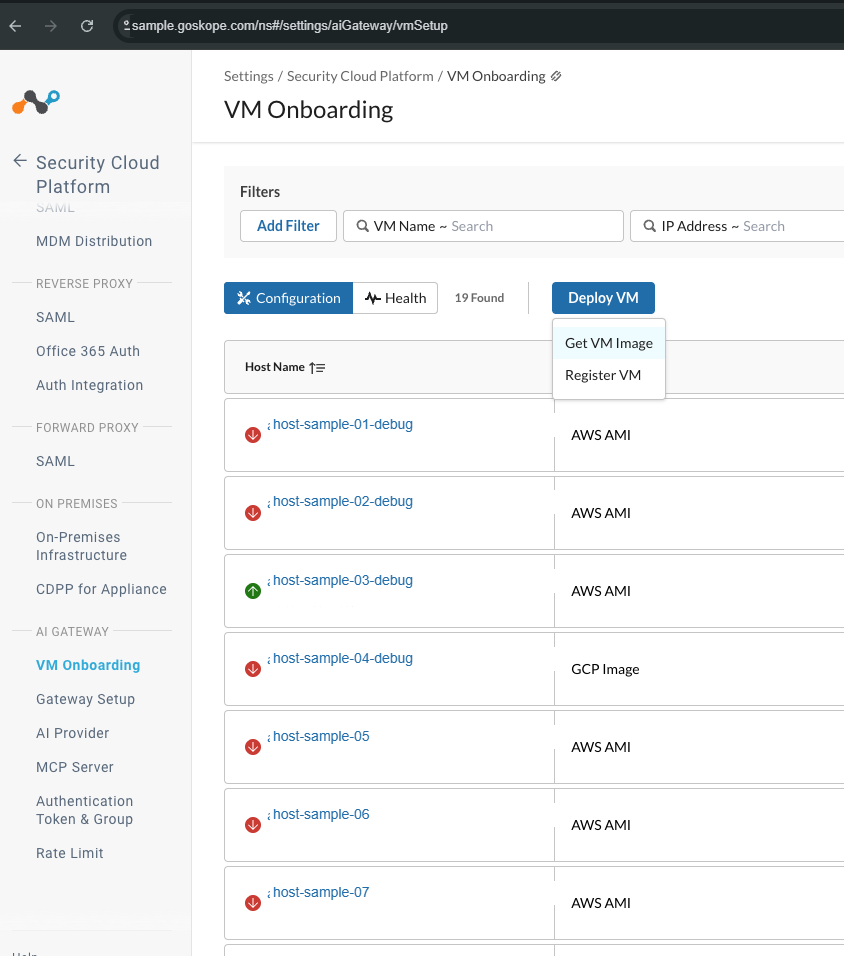
Task: Click red down status icon for host-sample-02-debug
Action: click(x=253, y=513)
